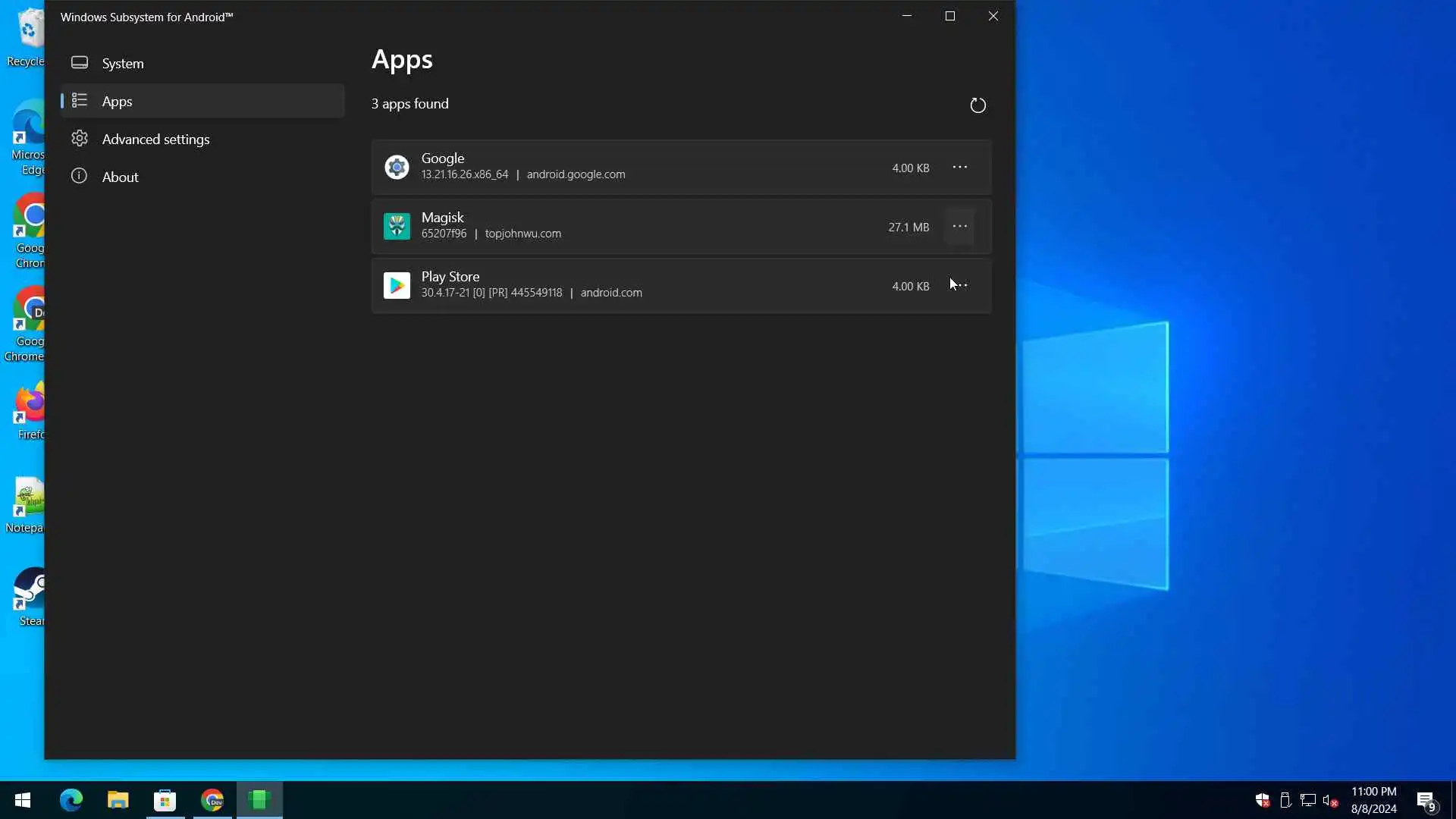Click the Magisk app icon
1456x819 pixels.
click(397, 226)
